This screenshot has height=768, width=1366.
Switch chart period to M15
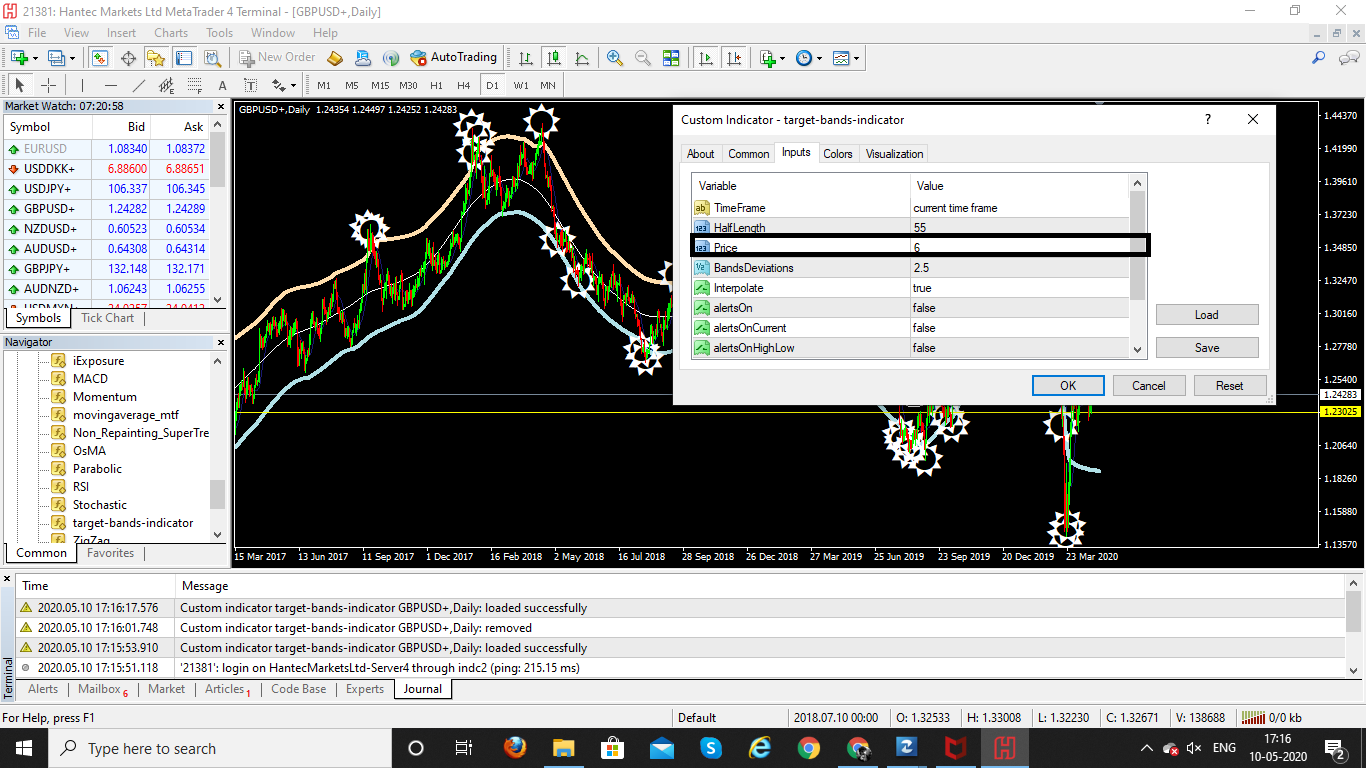pyautogui.click(x=380, y=85)
